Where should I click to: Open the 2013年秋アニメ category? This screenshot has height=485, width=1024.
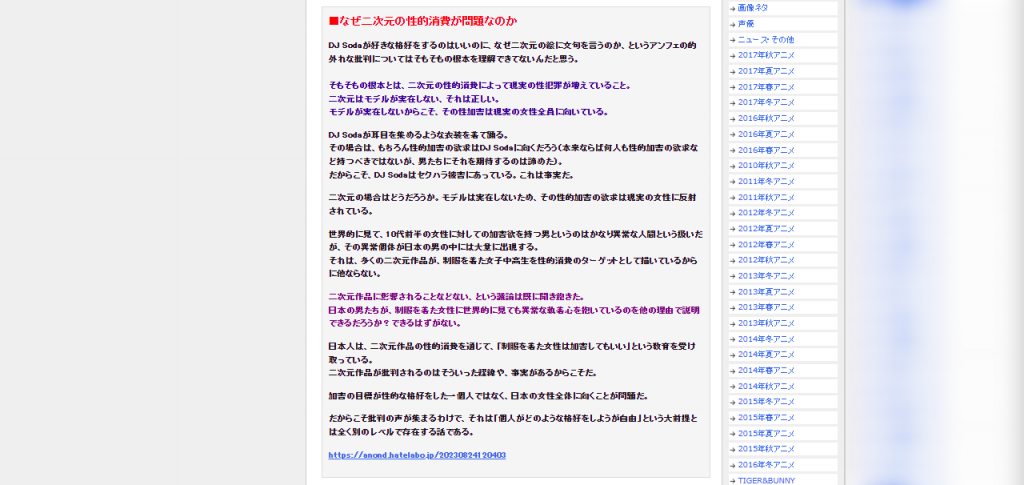click(766, 323)
